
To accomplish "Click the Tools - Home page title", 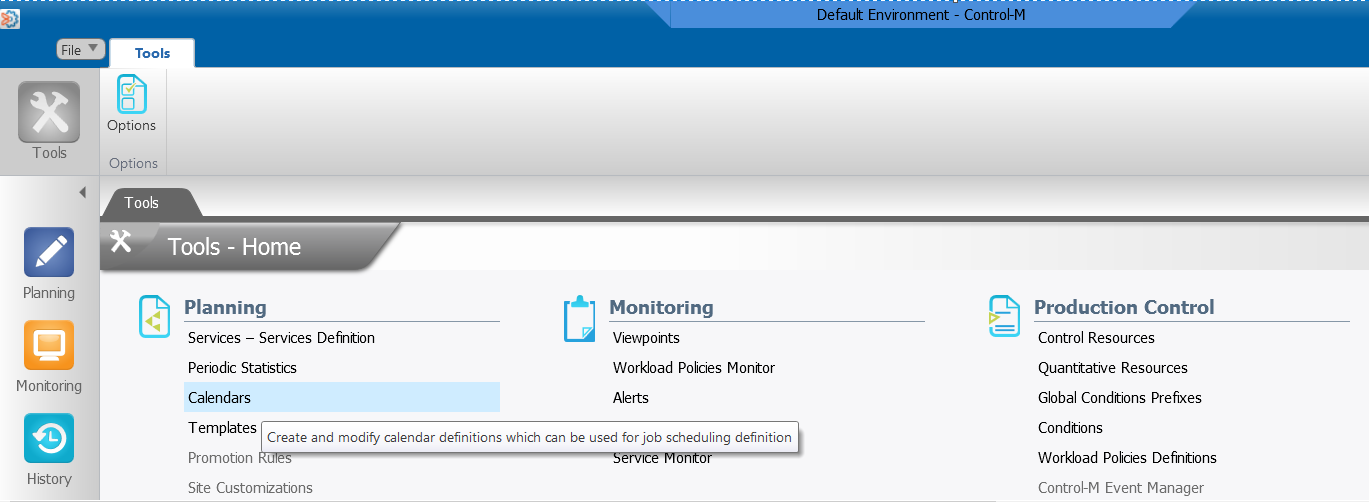I will point(234,247).
